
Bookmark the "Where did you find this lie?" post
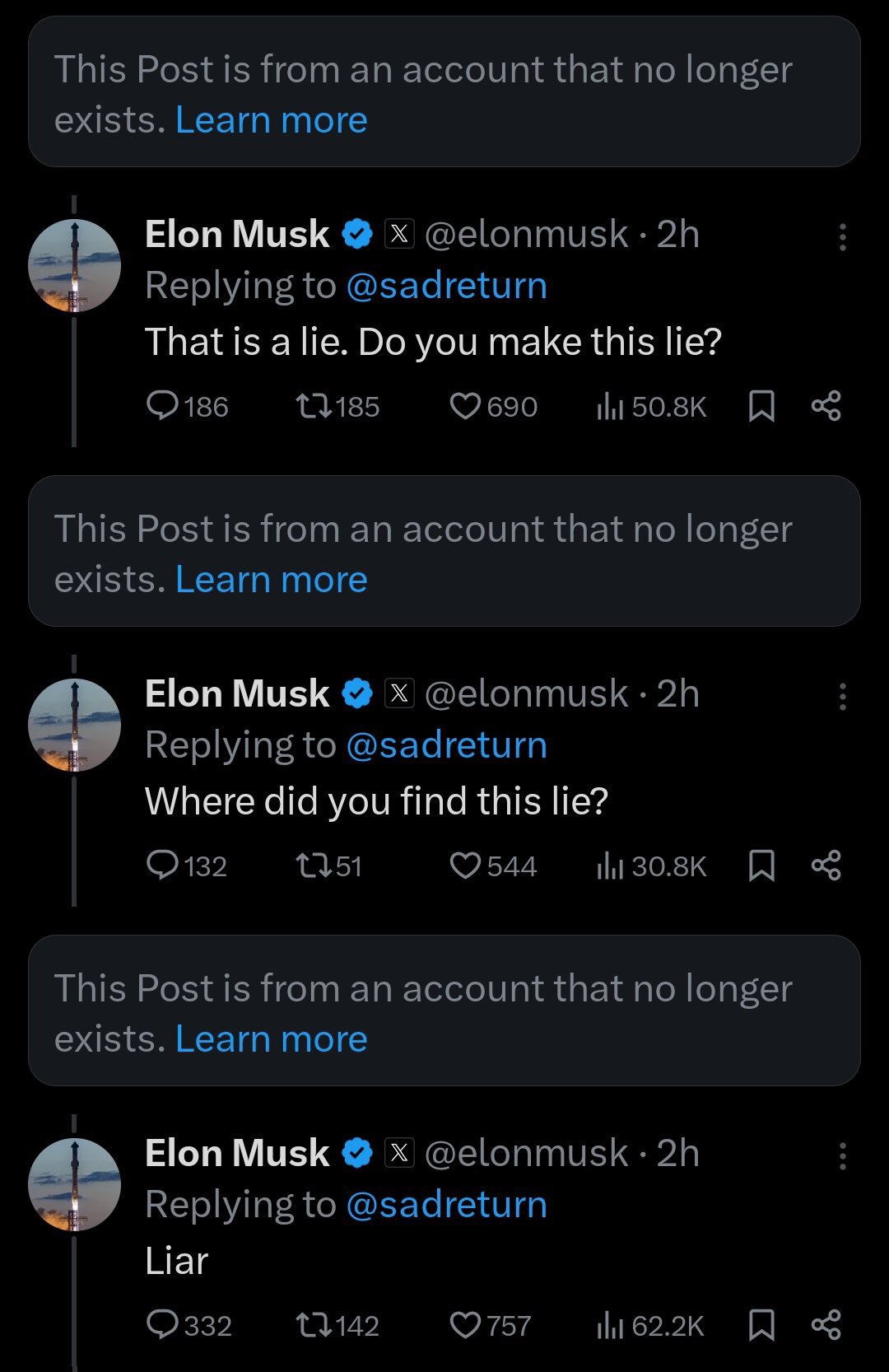tap(761, 866)
